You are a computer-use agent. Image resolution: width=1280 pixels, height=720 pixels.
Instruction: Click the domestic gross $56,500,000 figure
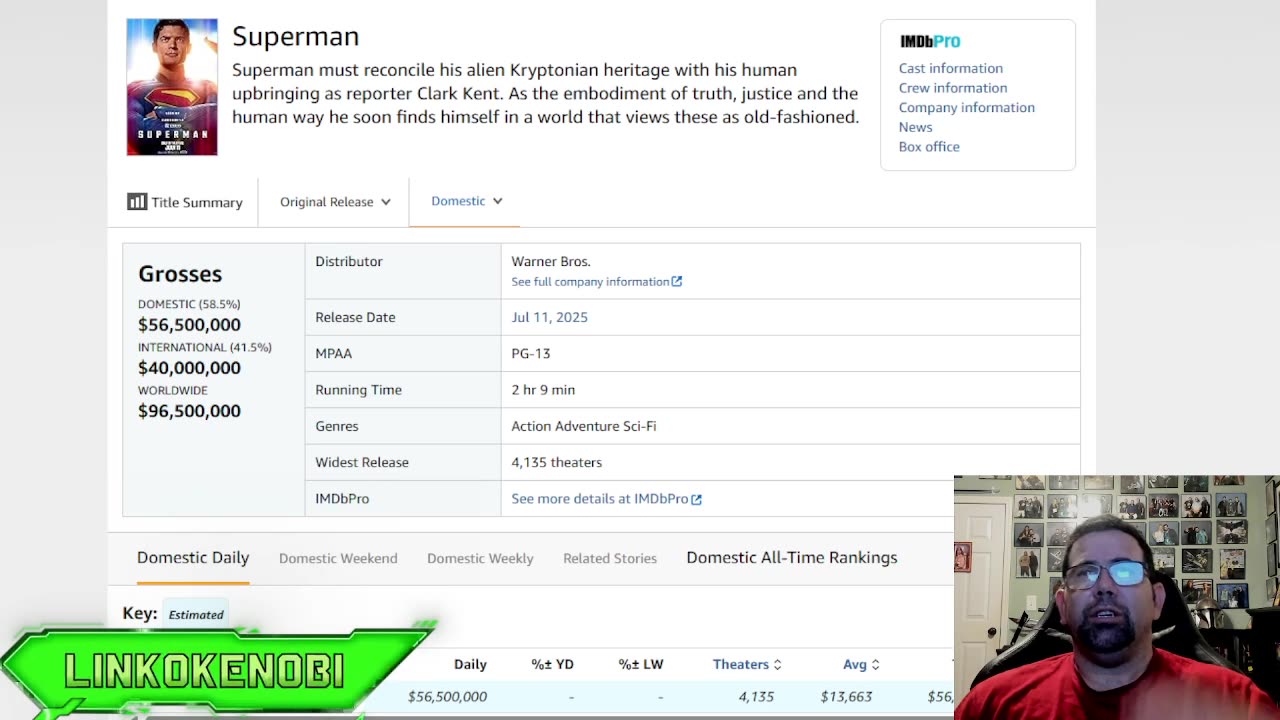pyautogui.click(x=189, y=324)
